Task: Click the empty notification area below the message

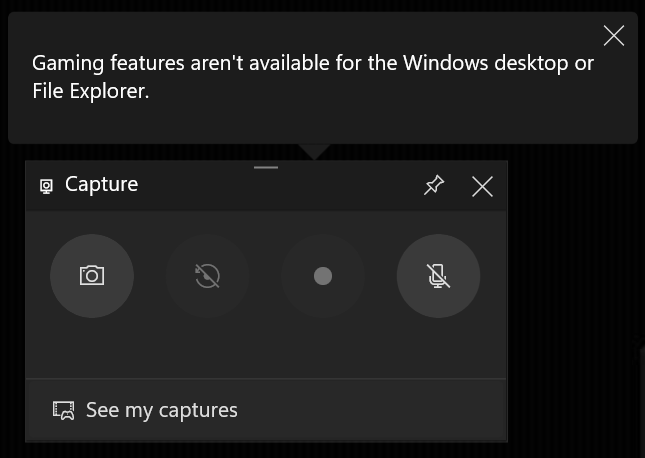Action: click(x=321, y=121)
